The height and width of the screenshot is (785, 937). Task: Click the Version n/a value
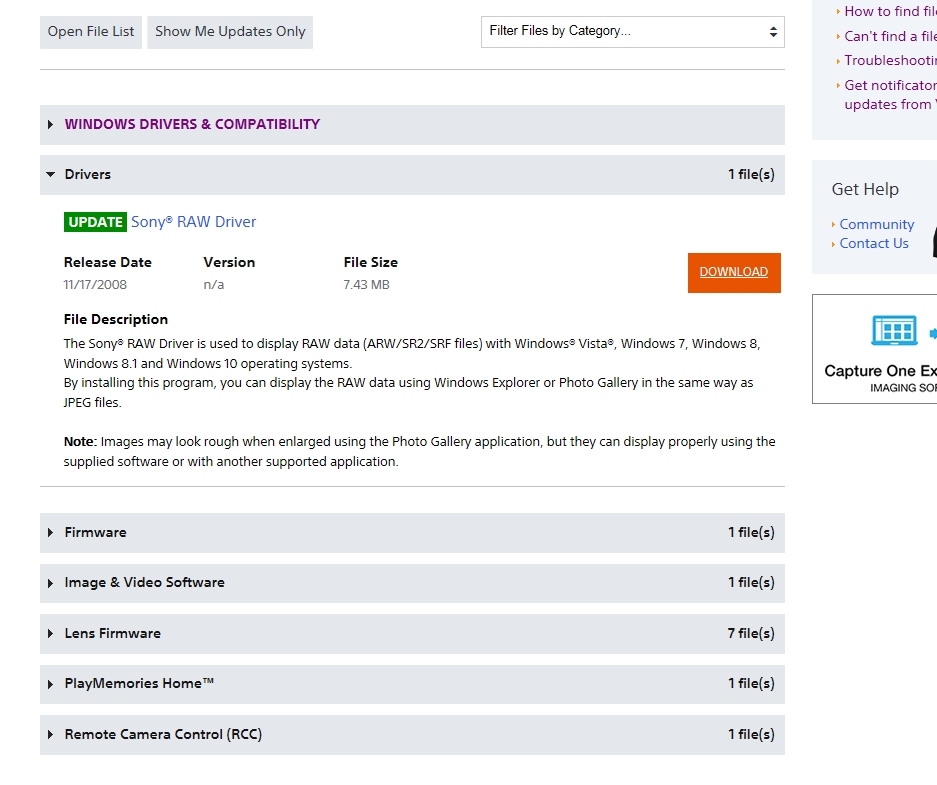pos(214,285)
